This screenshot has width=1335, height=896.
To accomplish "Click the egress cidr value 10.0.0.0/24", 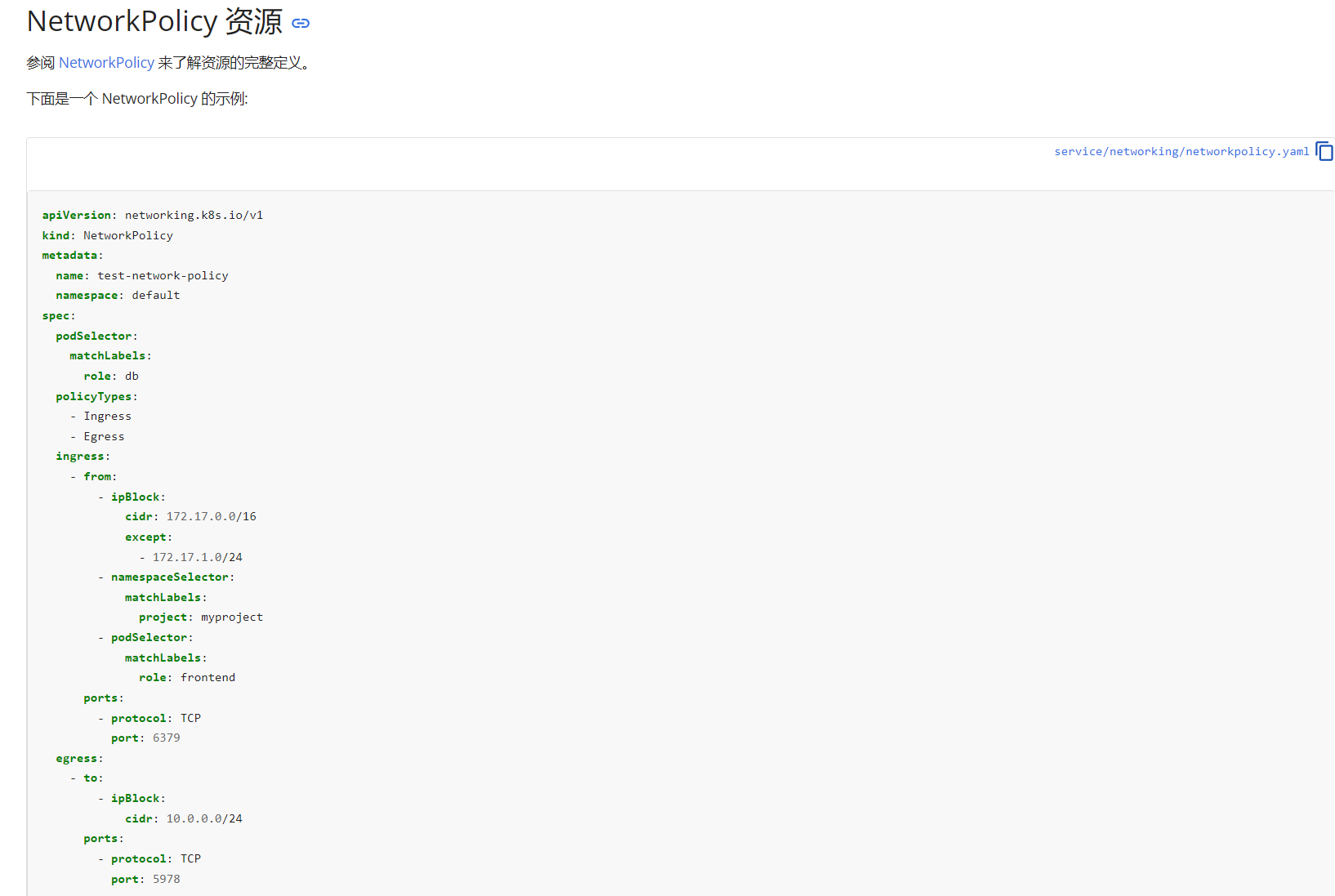I will pyautogui.click(x=203, y=818).
